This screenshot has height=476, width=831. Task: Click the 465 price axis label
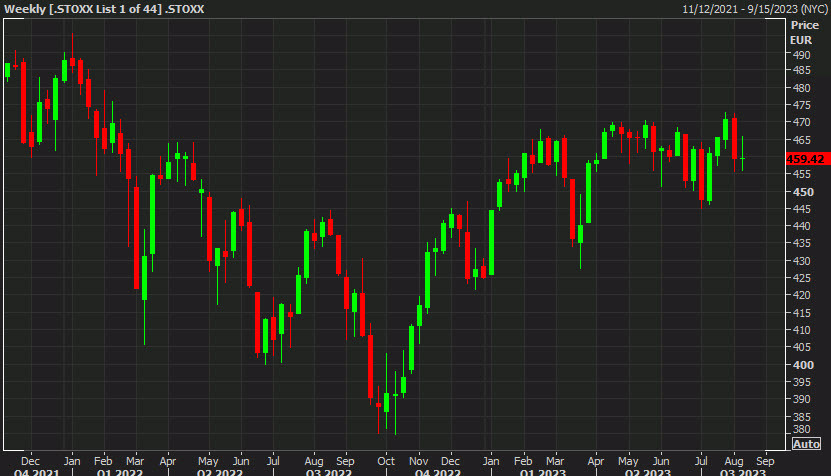pyautogui.click(x=801, y=140)
